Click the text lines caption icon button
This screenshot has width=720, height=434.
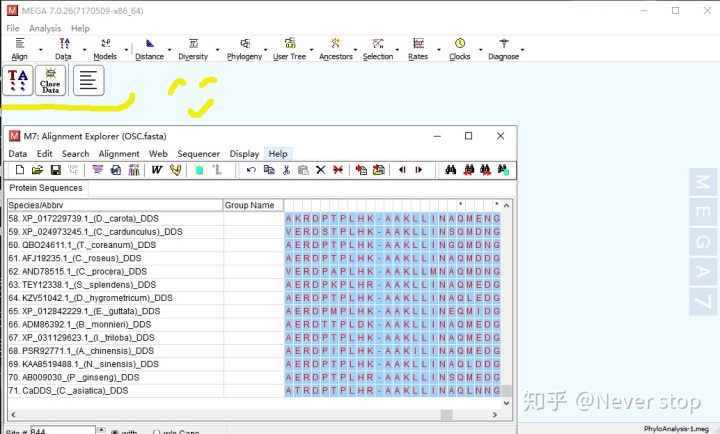(89, 80)
